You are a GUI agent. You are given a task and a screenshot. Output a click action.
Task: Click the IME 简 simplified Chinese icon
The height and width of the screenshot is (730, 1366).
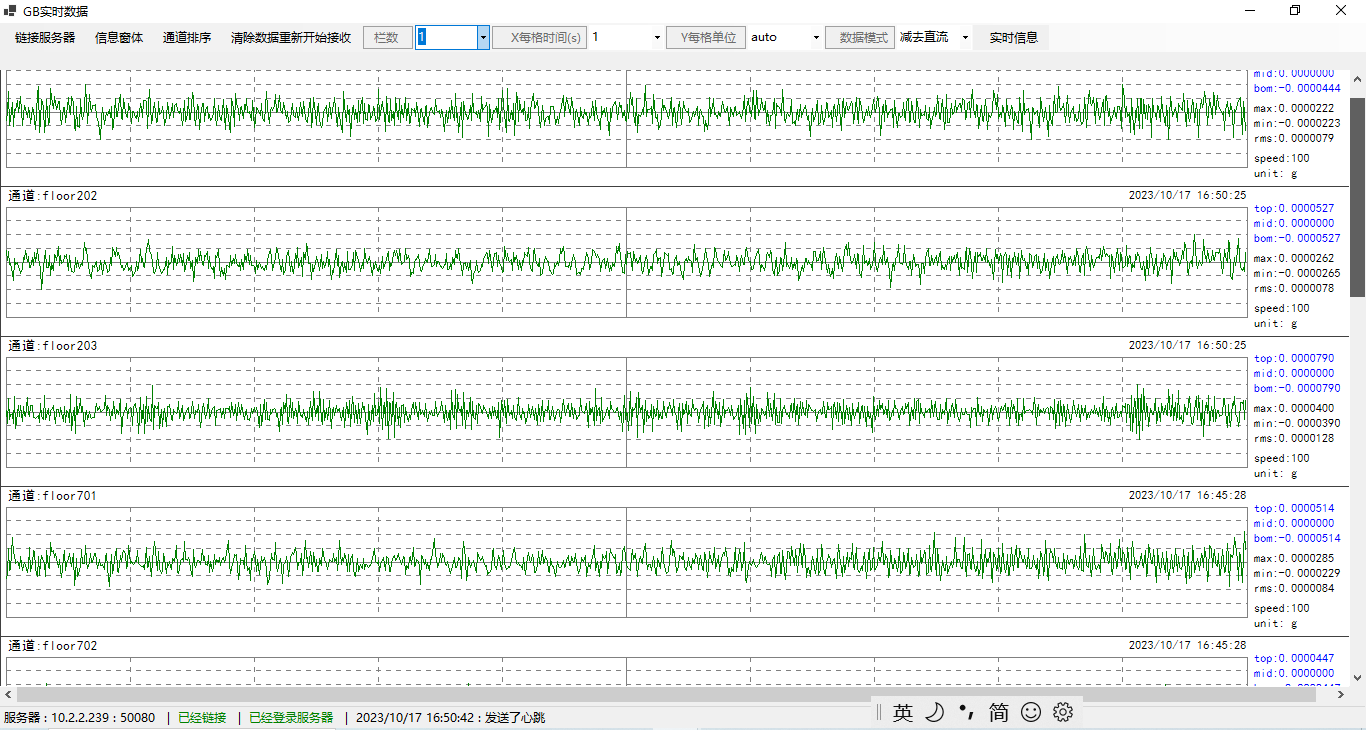[x=999, y=712]
